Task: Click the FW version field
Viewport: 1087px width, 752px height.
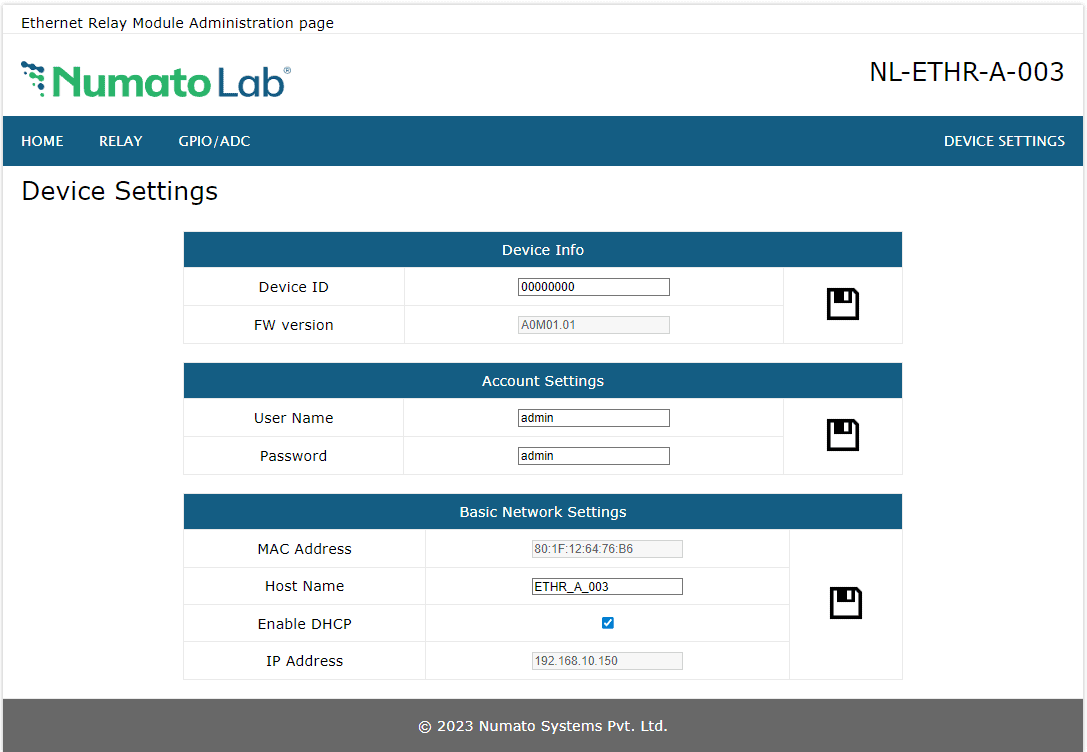Action: pos(593,325)
